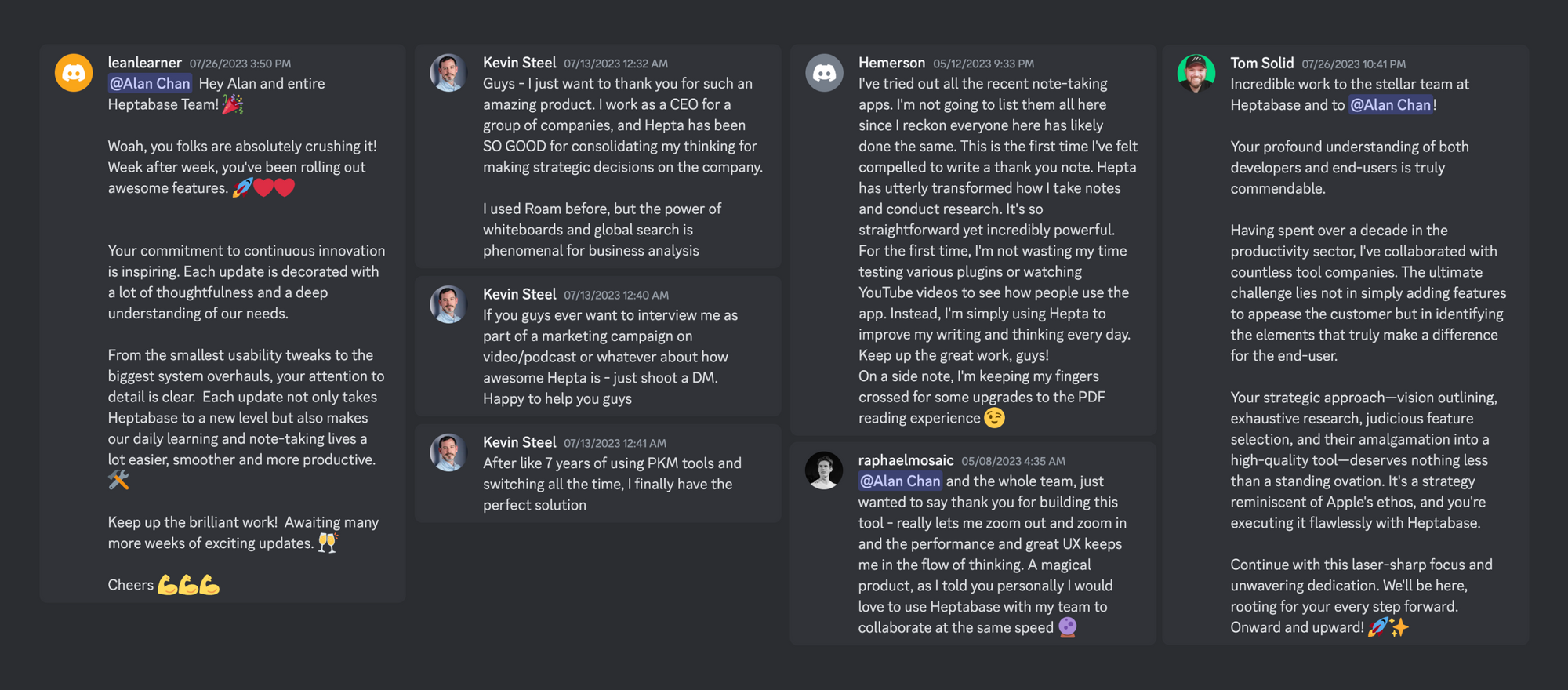Viewport: 1568px width, 690px height.
Task: Click the party popper emoji after "Heptabase Team!"
Action: point(233,104)
